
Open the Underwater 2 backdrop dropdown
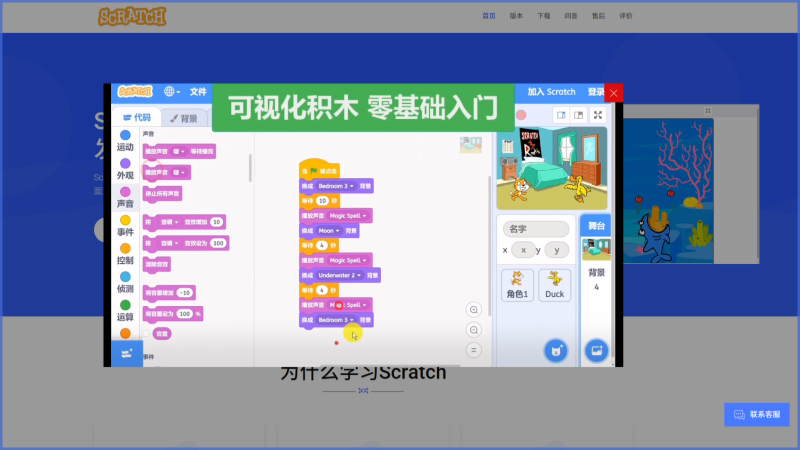(x=339, y=276)
